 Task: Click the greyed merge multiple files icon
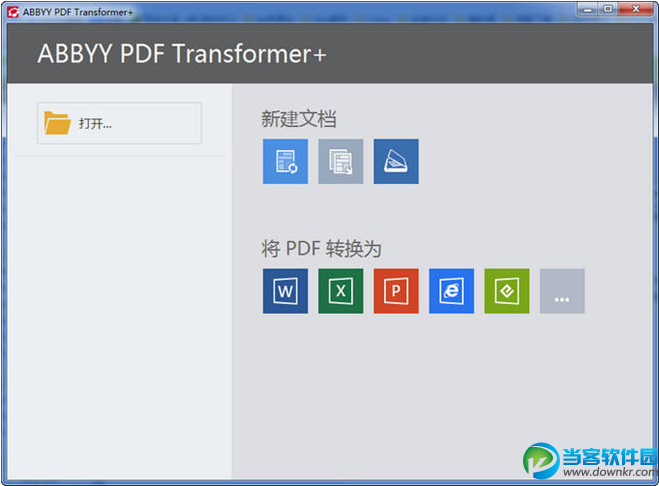[341, 161]
